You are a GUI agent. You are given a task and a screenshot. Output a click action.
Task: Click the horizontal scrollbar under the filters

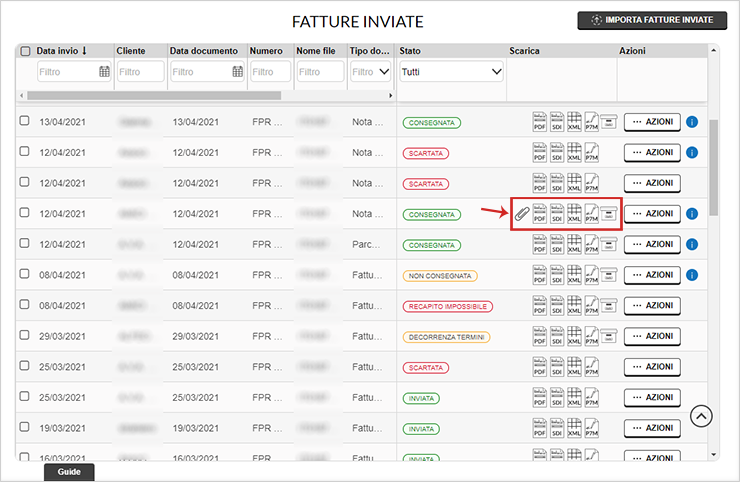click(200, 95)
